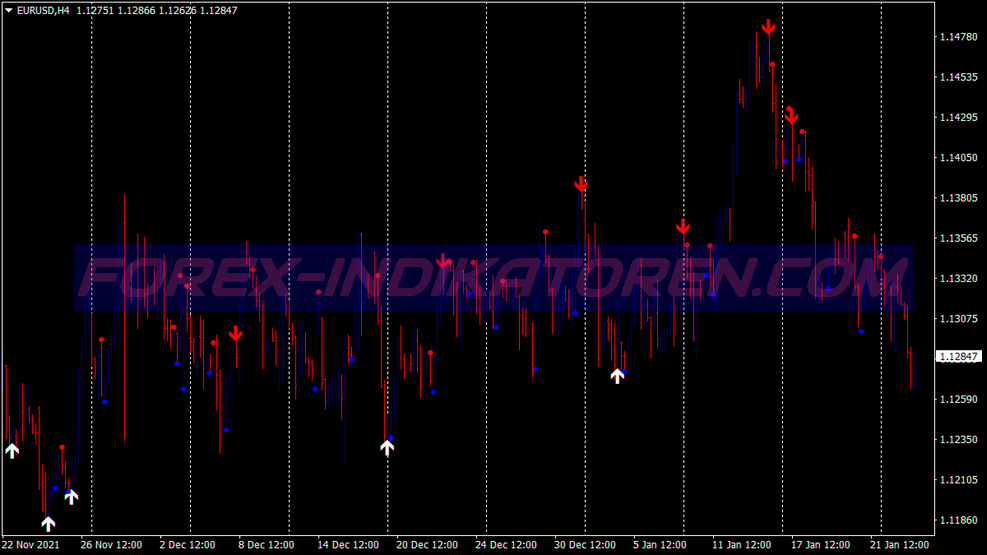
Task: Select the red sell arrow on the 5 Jan separator line
Action: coord(683,227)
